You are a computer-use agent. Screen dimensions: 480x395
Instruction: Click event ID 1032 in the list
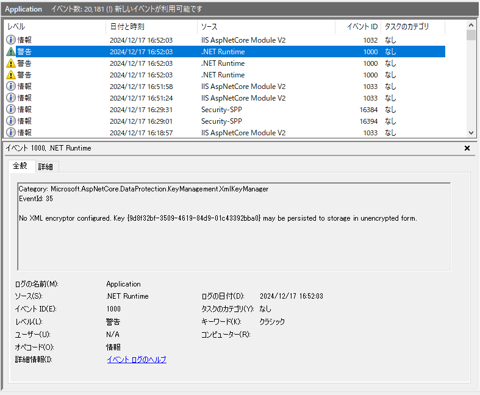tap(370, 40)
